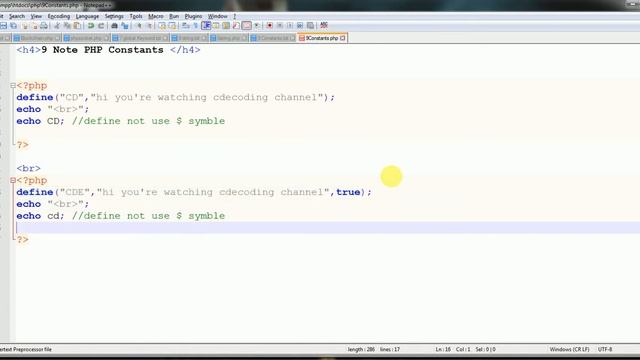640x360 pixels.
Task: Open the Search menu
Action: click(x=17, y=16)
